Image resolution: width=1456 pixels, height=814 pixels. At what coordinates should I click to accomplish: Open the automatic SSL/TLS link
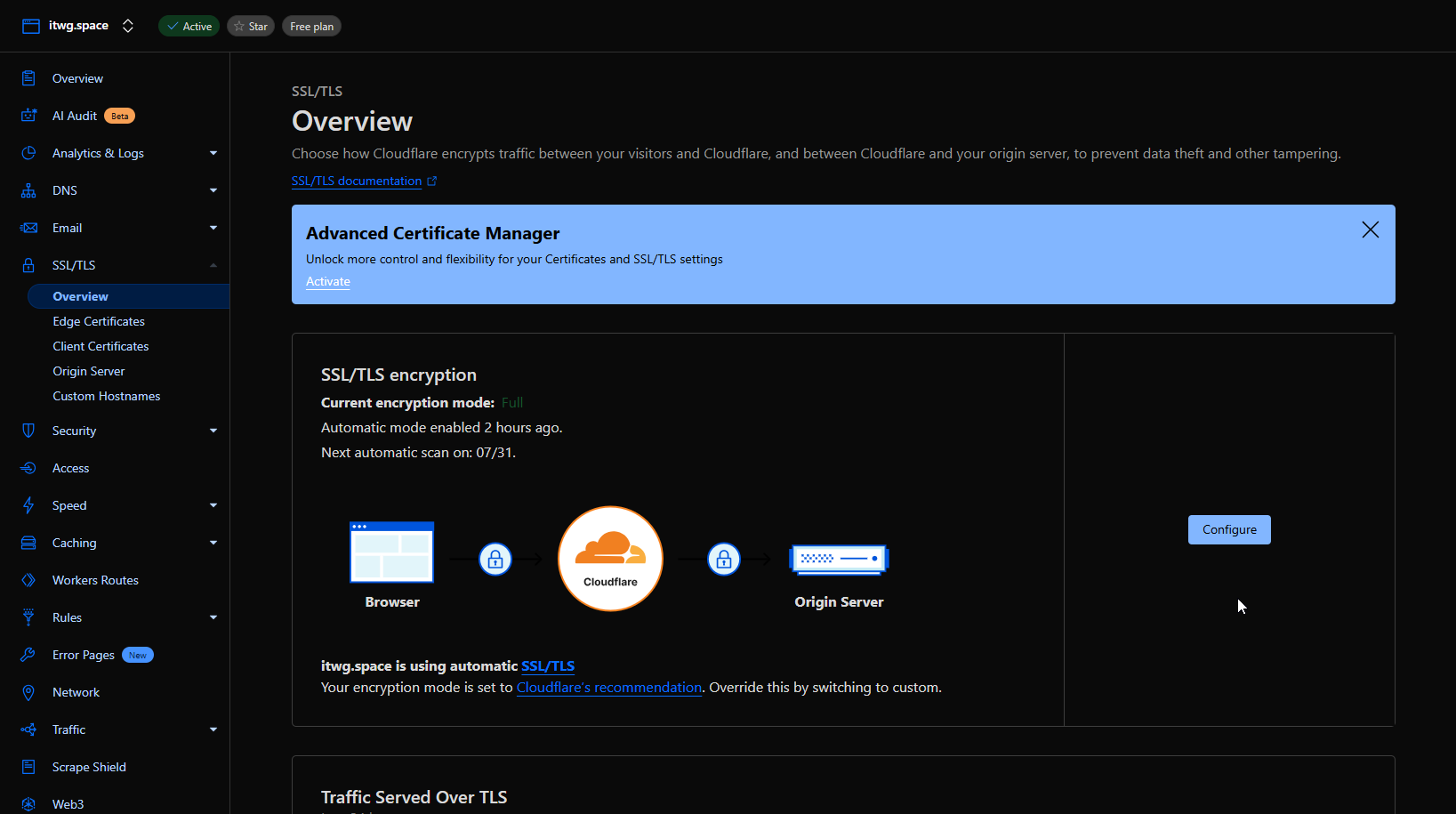point(548,665)
